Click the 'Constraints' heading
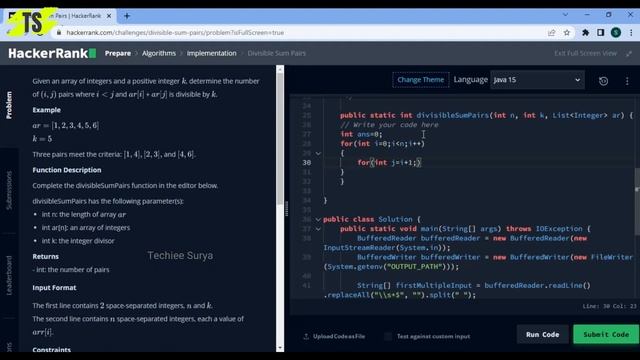The width and height of the screenshot is (640, 360). point(51,350)
